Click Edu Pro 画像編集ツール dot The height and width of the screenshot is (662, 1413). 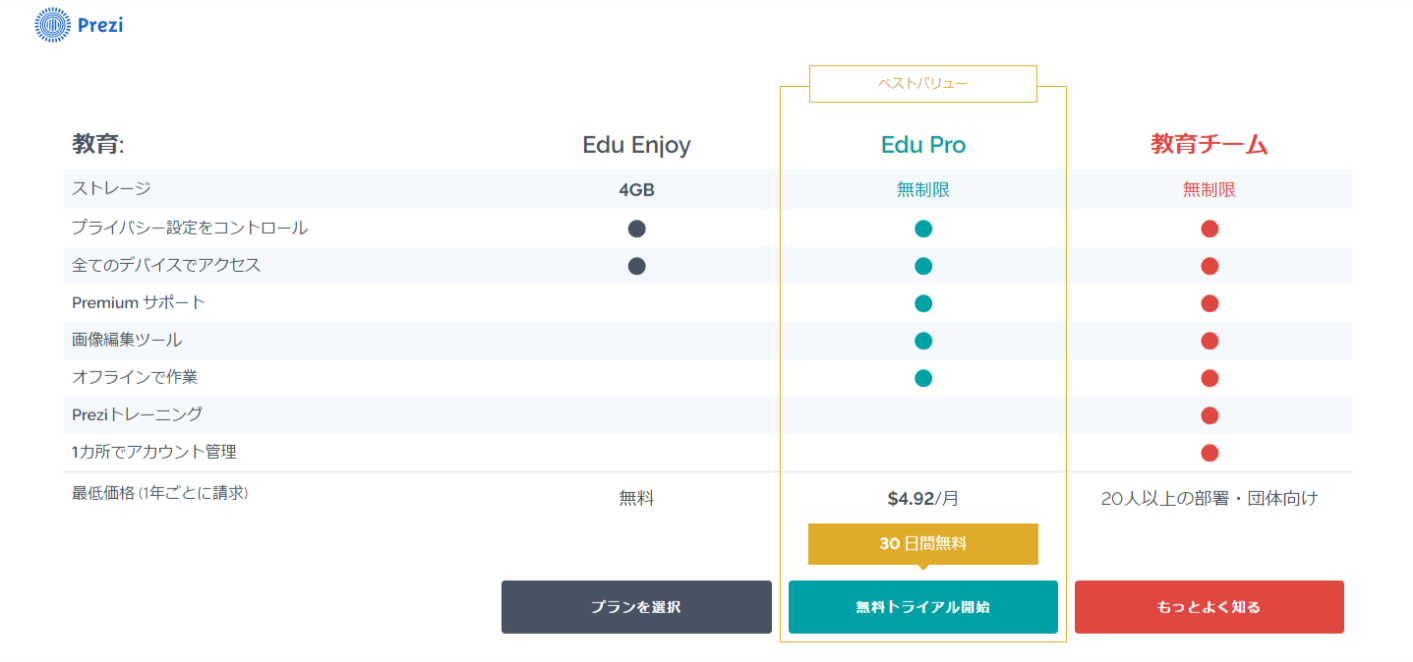(x=923, y=341)
